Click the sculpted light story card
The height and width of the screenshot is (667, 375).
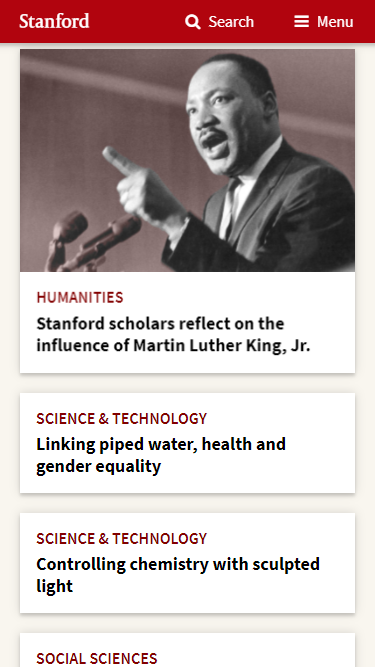coord(188,563)
